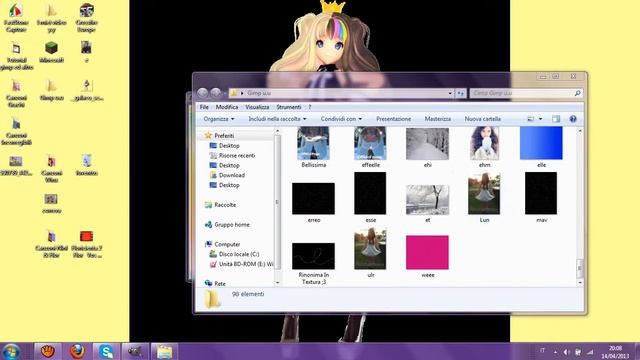Select Gruppo home in navigation pane

pyautogui.click(x=227, y=224)
